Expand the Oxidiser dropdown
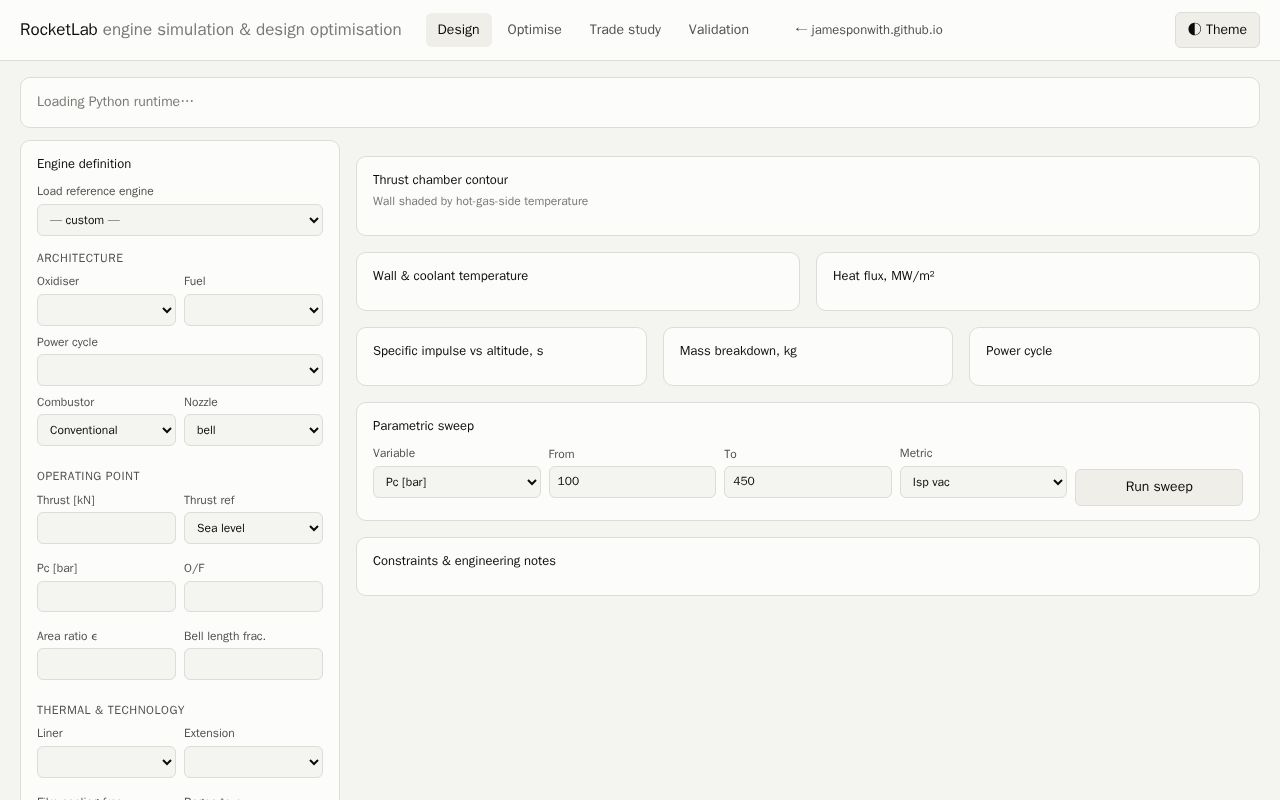1280x800 pixels. point(106,310)
